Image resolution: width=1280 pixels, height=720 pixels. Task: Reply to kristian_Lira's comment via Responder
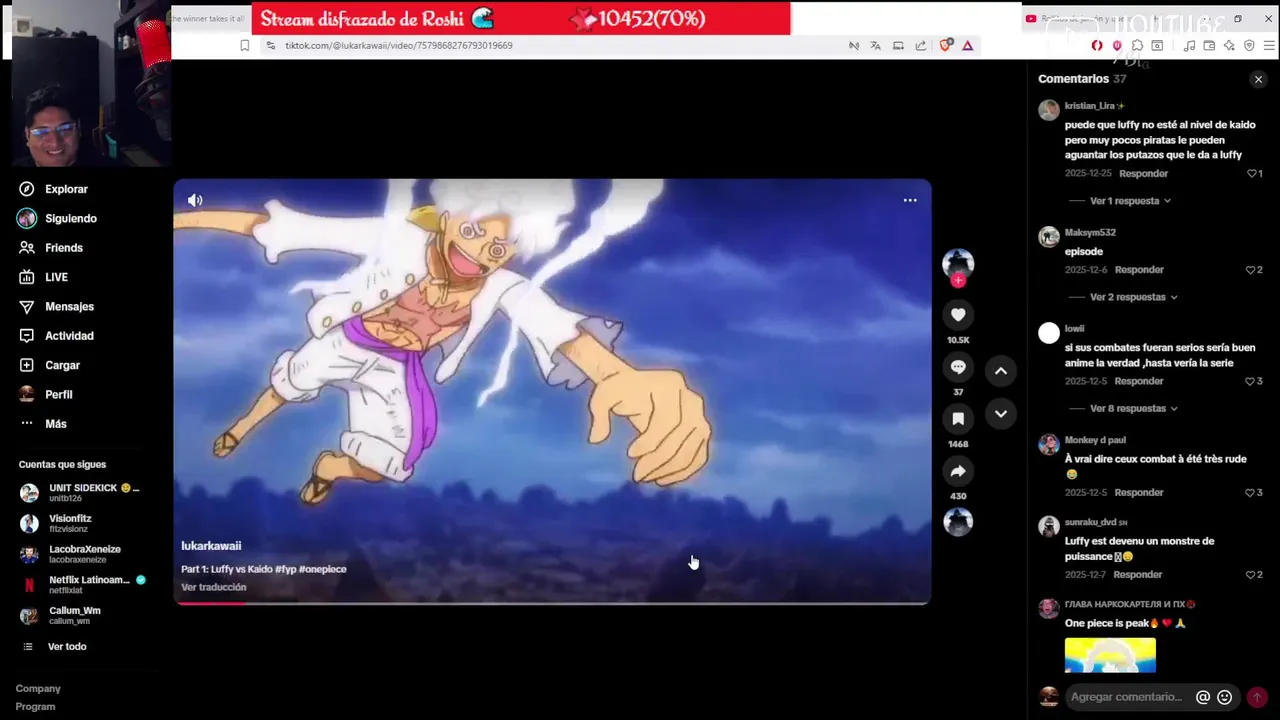click(1143, 174)
